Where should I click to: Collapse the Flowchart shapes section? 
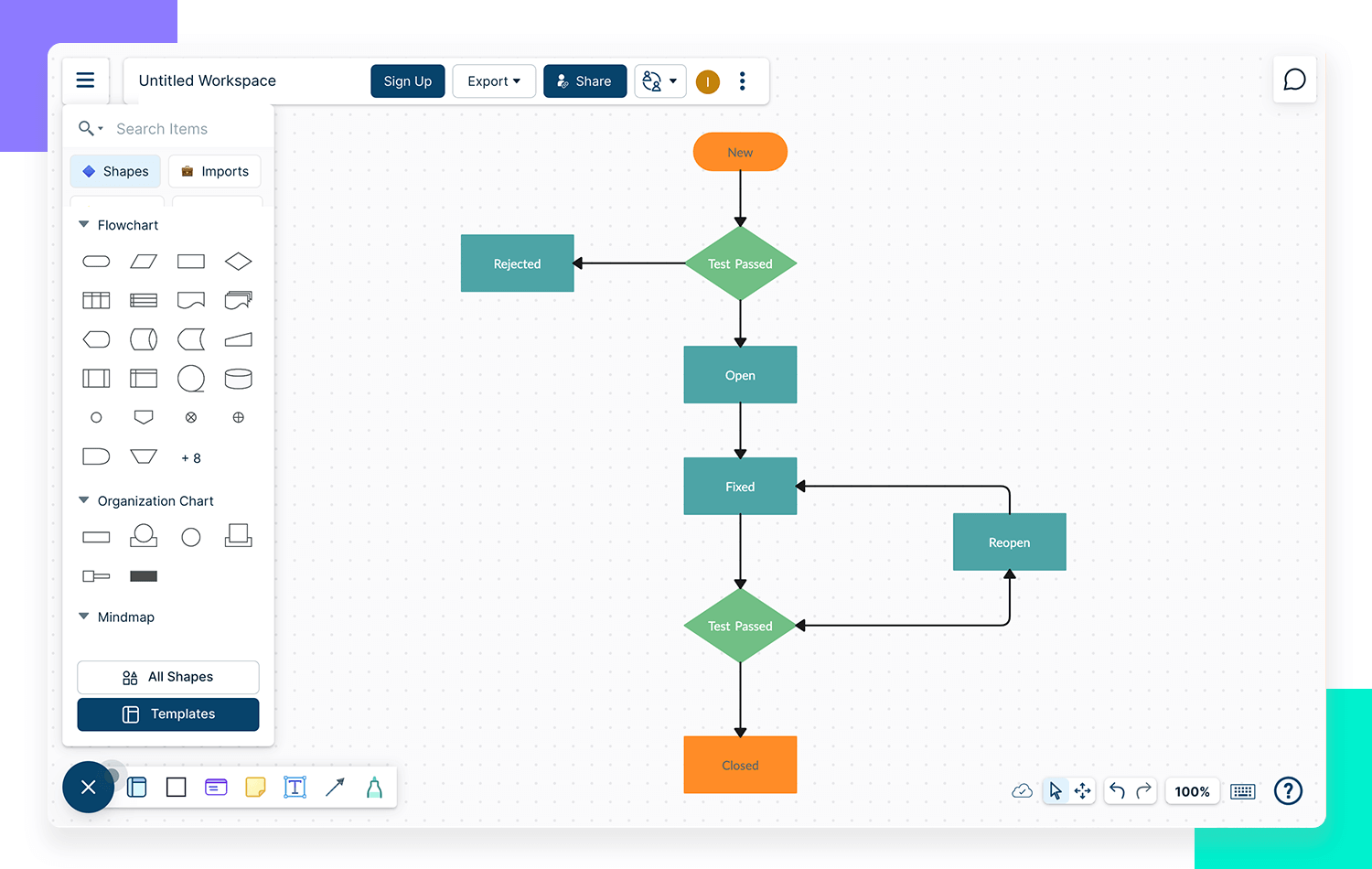pyautogui.click(x=84, y=224)
